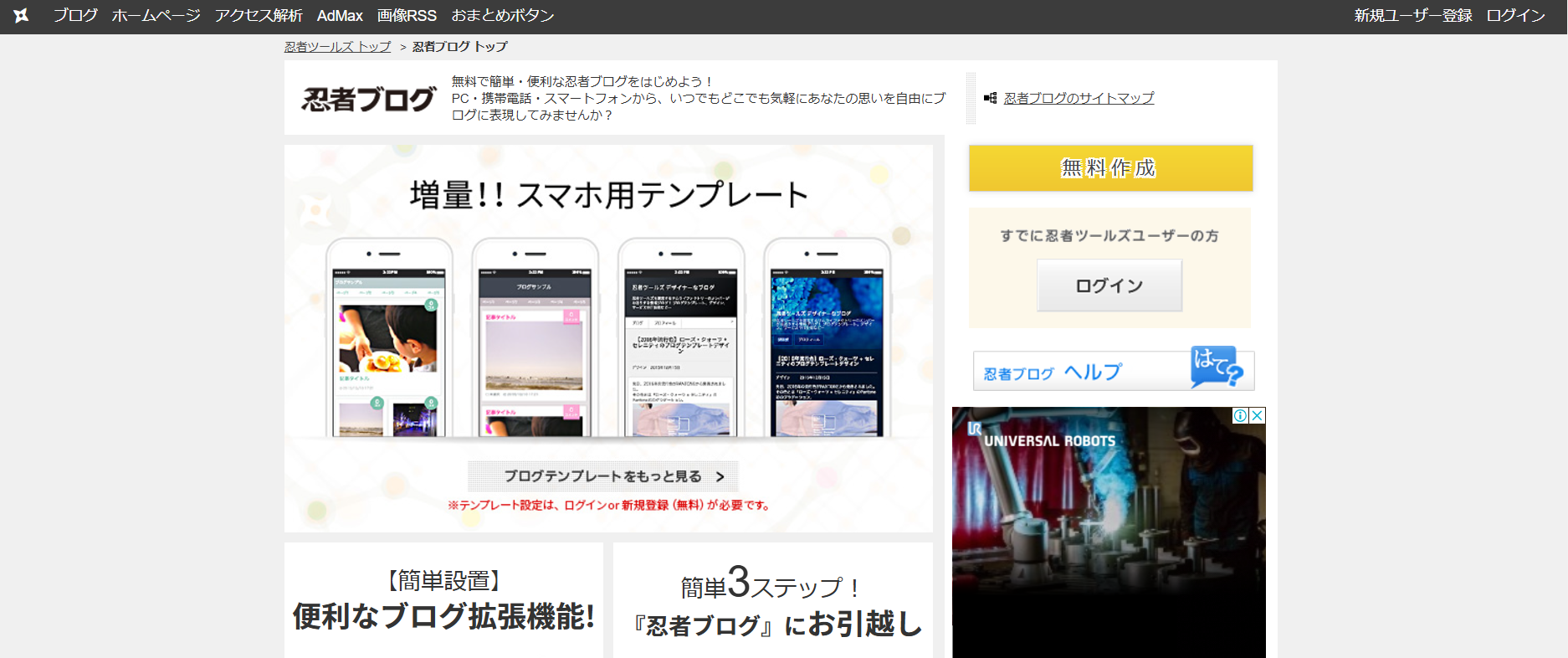Viewport: 1568px width, 658px height.
Task: Open the ad info icon
Action: coord(1241,415)
